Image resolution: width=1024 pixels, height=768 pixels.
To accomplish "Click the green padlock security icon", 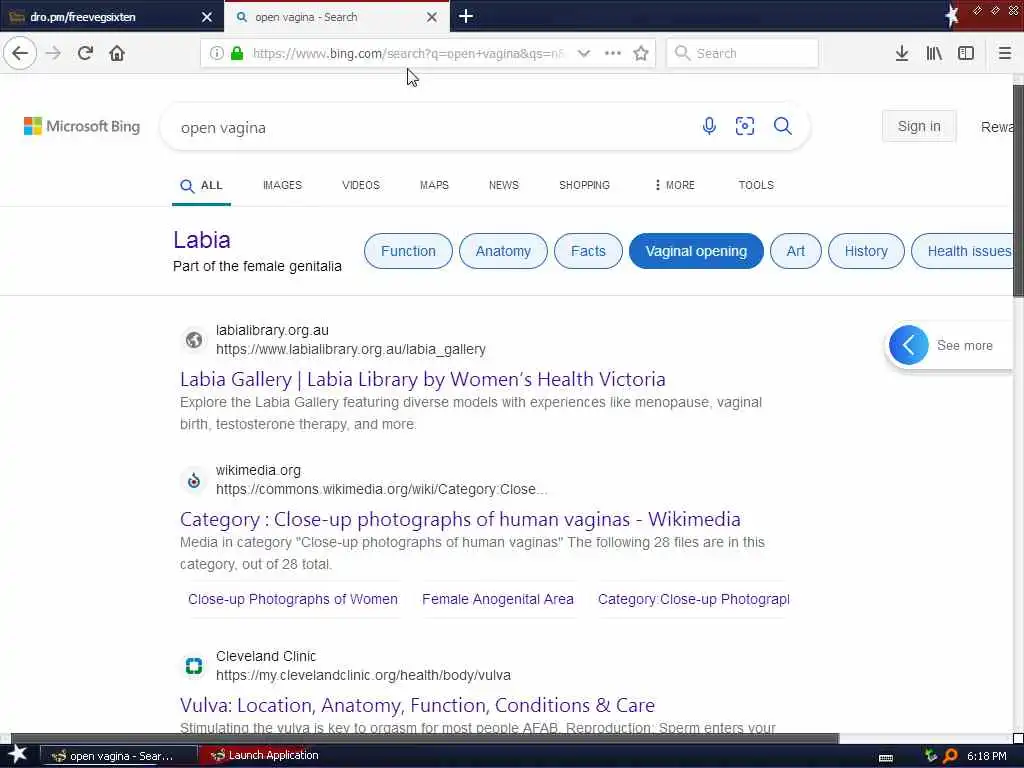I will tap(237, 53).
